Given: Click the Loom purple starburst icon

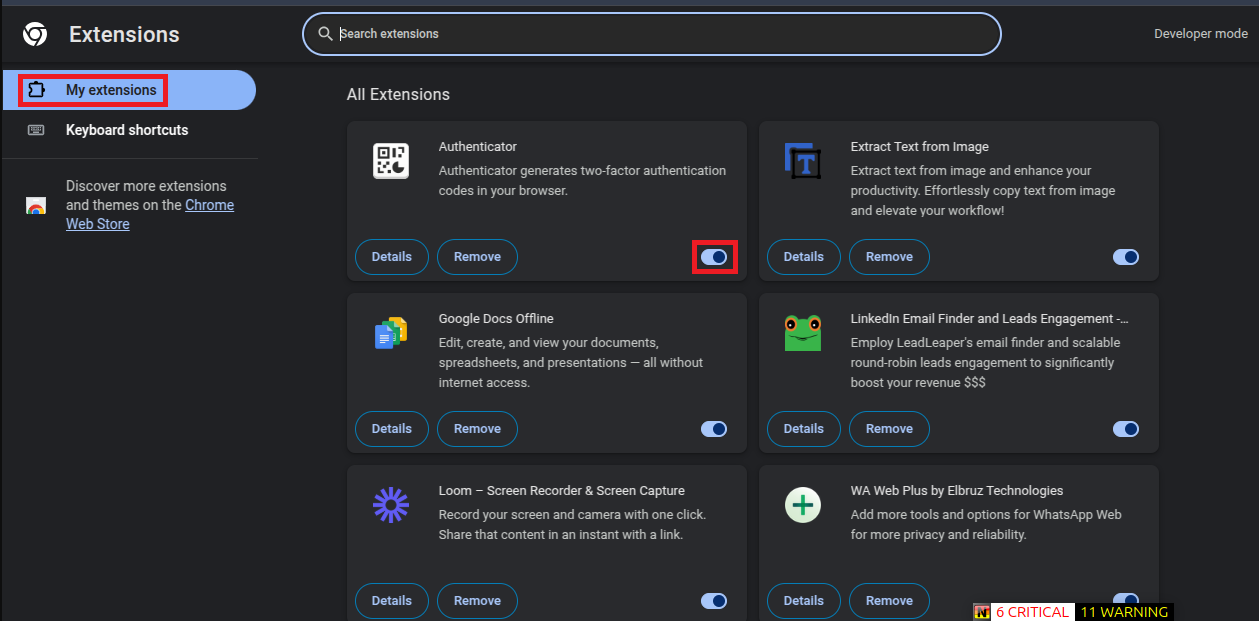Looking at the screenshot, I should pyautogui.click(x=391, y=505).
